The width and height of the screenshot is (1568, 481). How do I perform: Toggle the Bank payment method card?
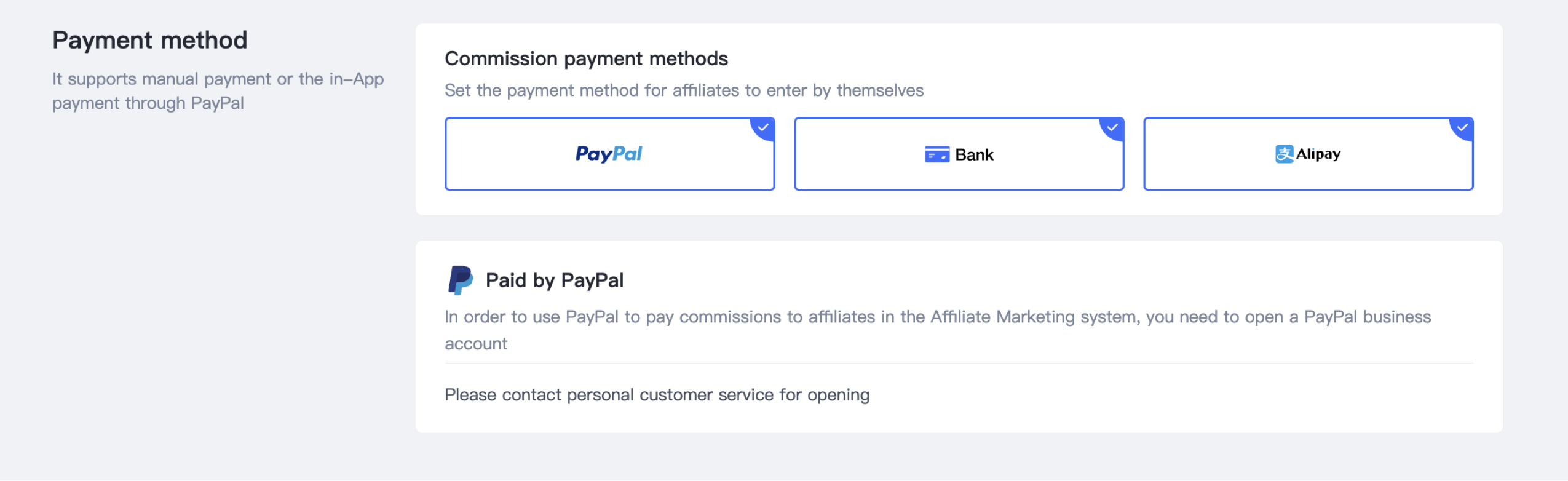click(959, 154)
